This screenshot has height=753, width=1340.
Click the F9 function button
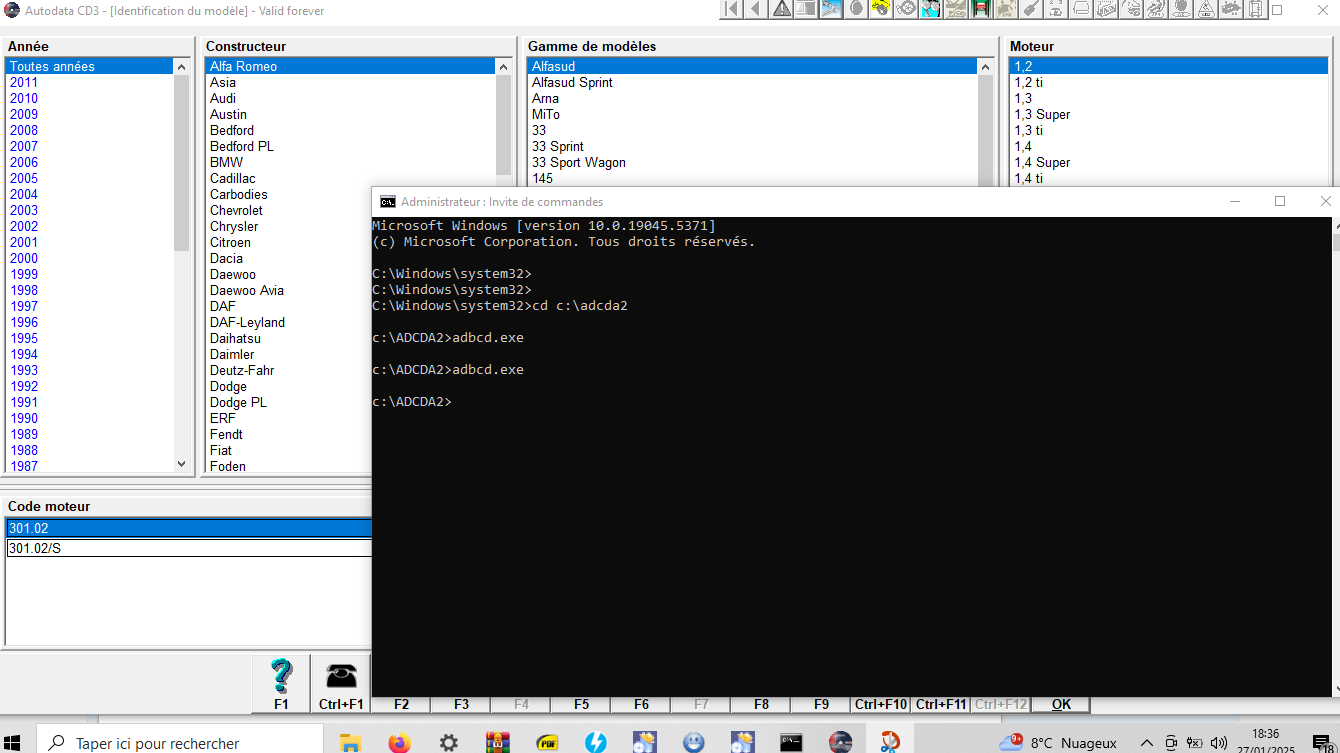tap(821, 704)
